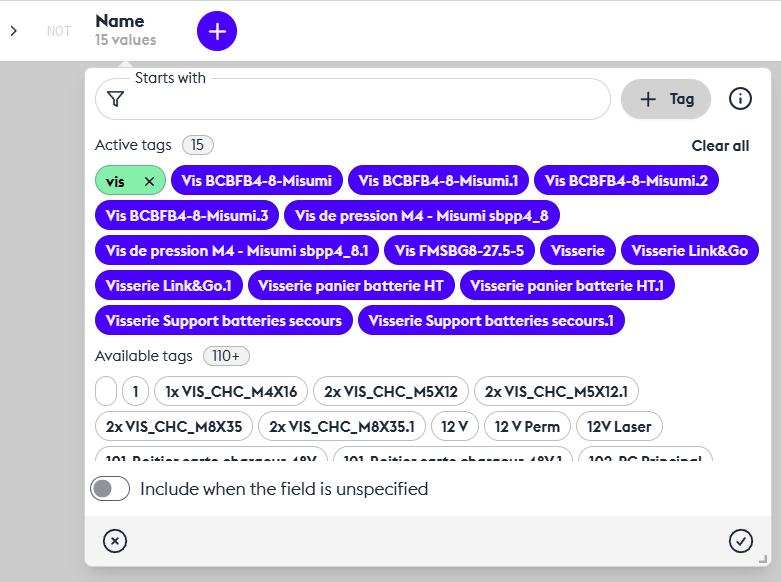The width and height of the screenshot is (781, 582).
Task: Open the Name 15 values filter
Action: [x=125, y=30]
